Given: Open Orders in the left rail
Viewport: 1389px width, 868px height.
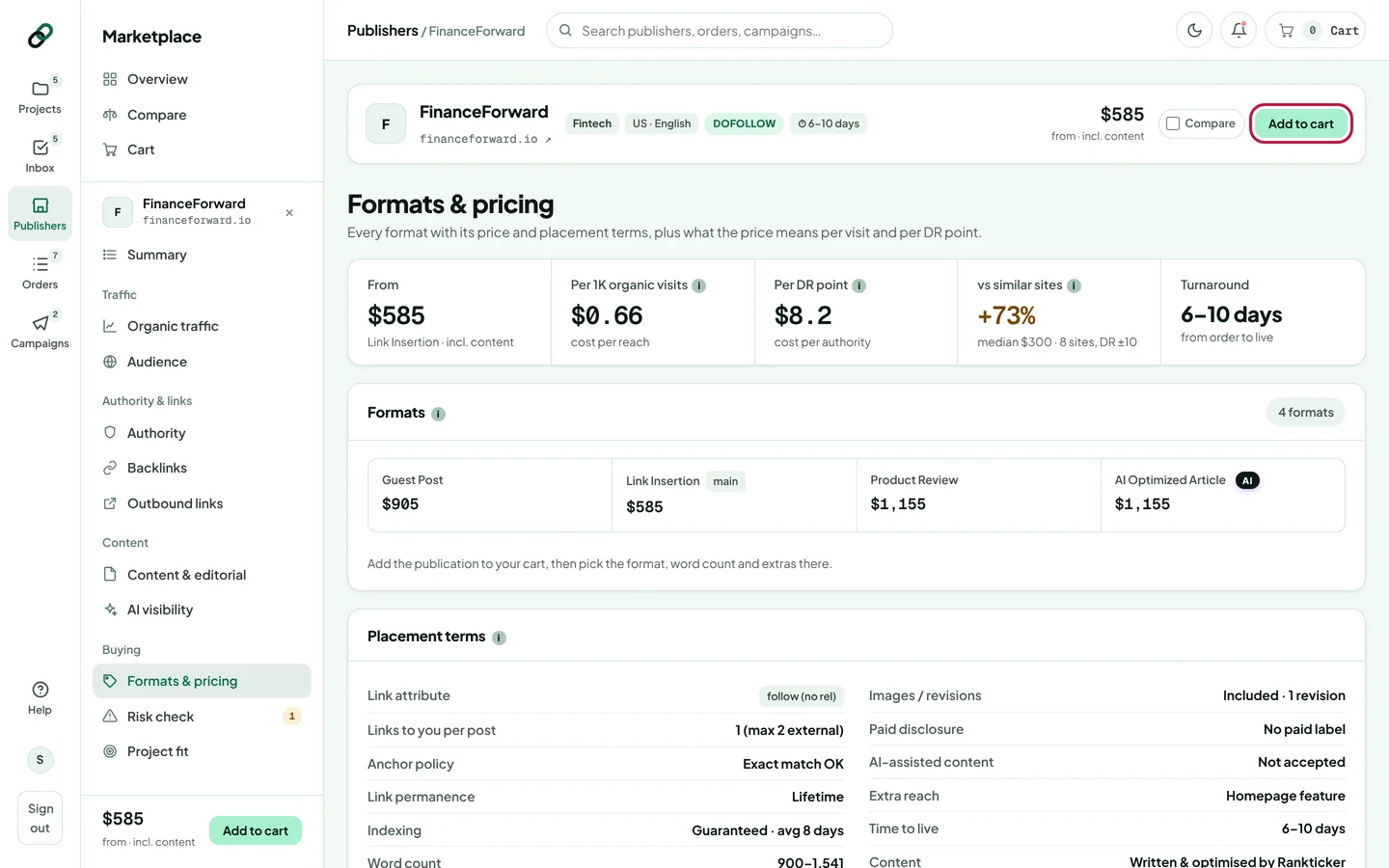Looking at the screenshot, I should tap(40, 272).
